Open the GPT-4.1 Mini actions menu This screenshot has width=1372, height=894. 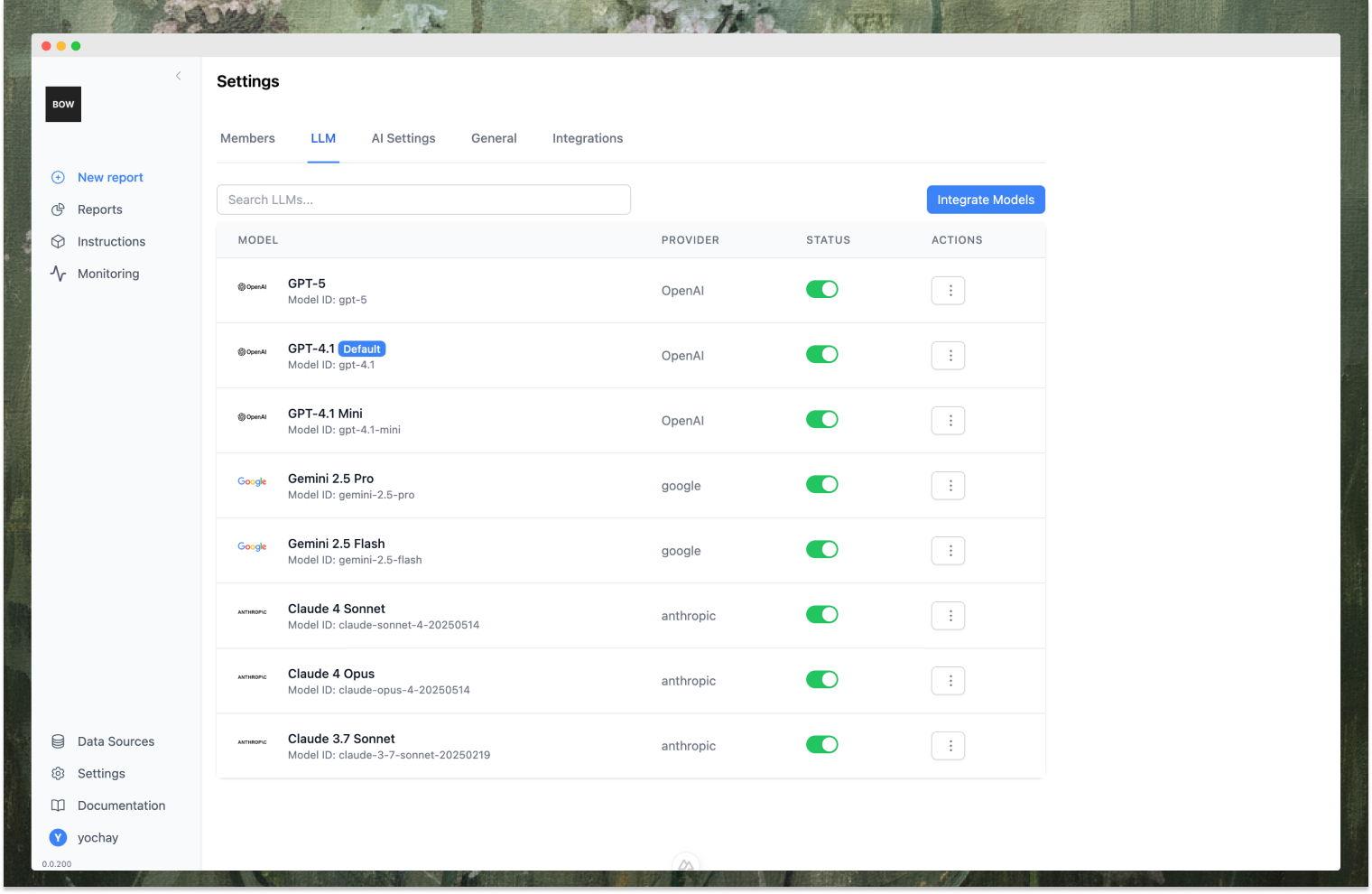(x=949, y=421)
